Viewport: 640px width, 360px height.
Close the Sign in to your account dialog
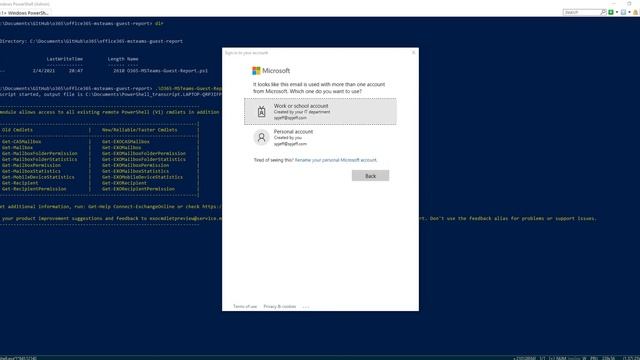[x=413, y=53]
